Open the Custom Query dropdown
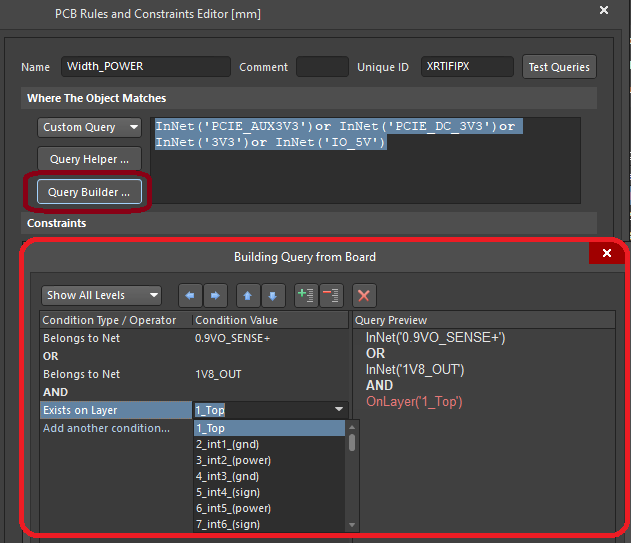 (89, 127)
